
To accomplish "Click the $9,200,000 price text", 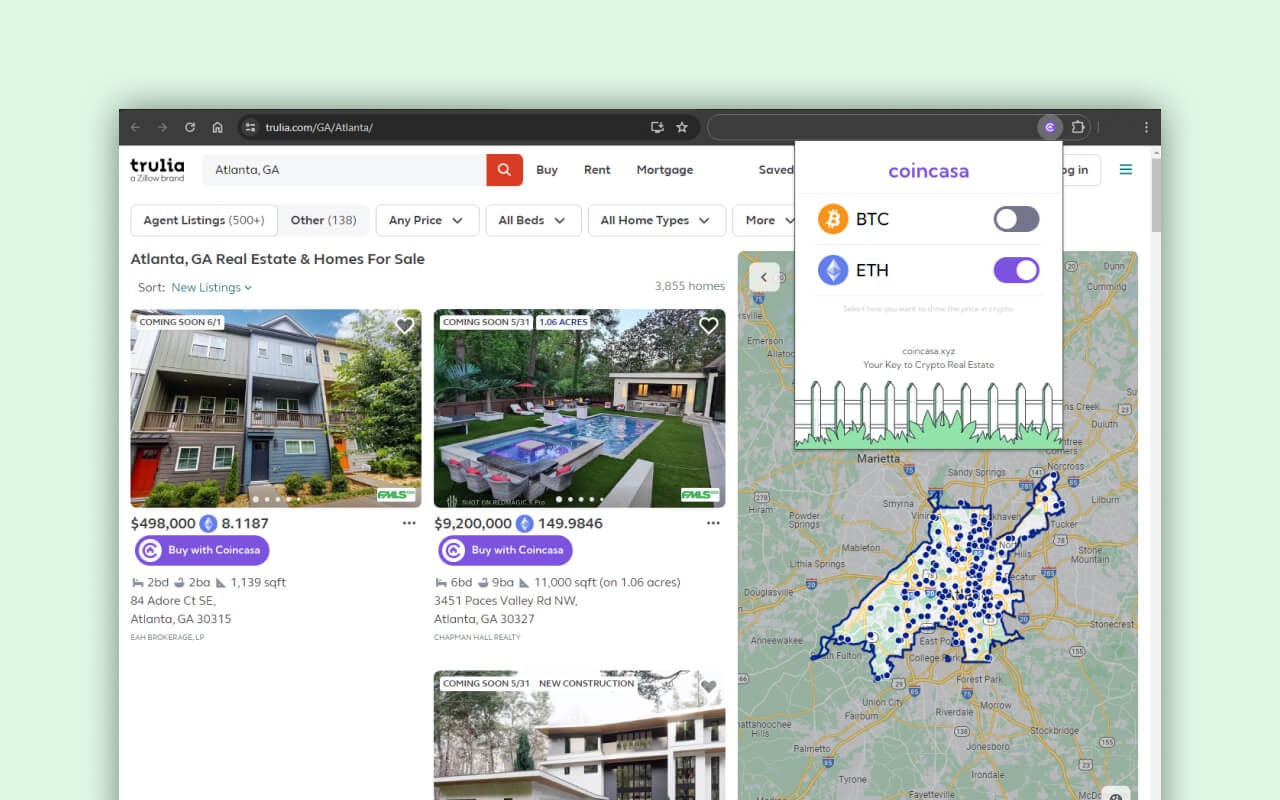I will coord(473,523).
